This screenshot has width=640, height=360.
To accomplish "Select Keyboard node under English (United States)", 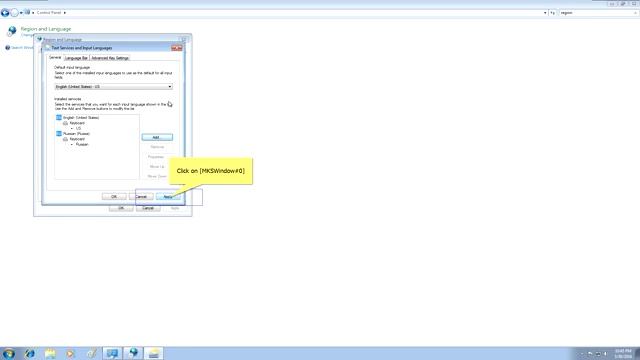I will tap(77, 123).
